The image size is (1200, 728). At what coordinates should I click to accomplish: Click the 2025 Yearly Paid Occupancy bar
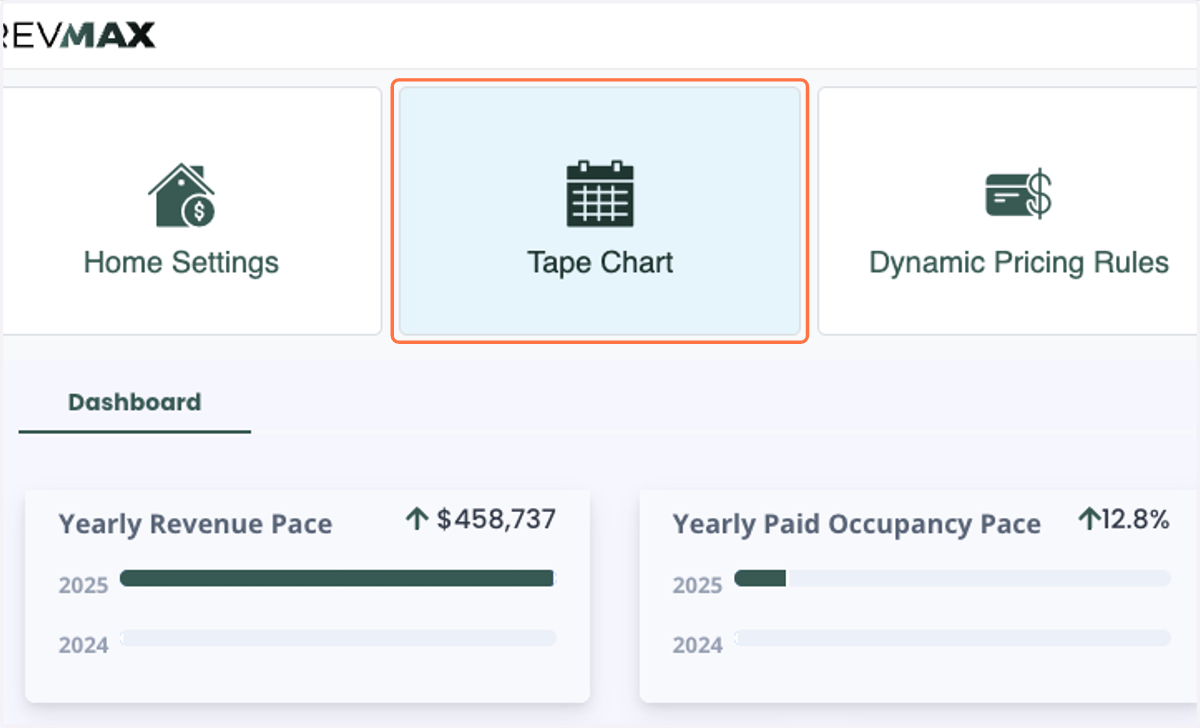(x=952, y=577)
